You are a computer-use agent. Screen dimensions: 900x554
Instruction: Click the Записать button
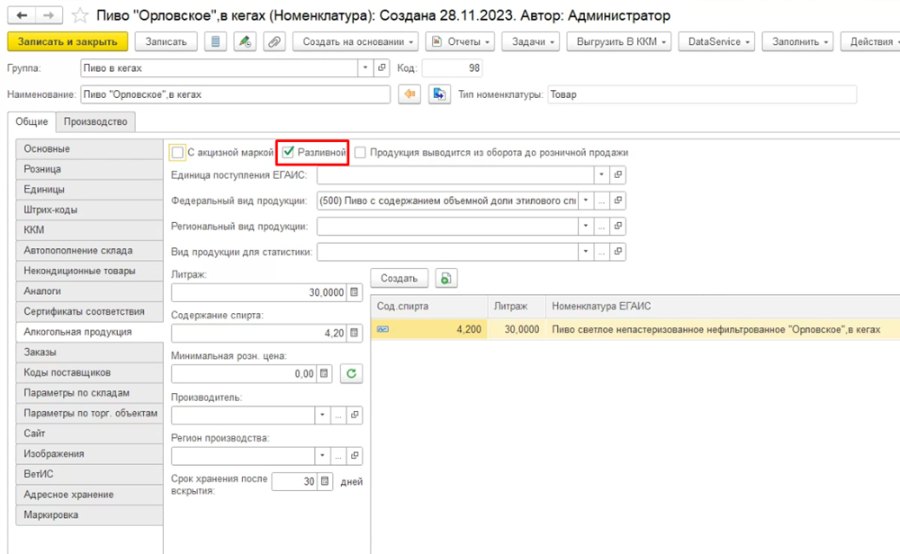tap(166, 42)
